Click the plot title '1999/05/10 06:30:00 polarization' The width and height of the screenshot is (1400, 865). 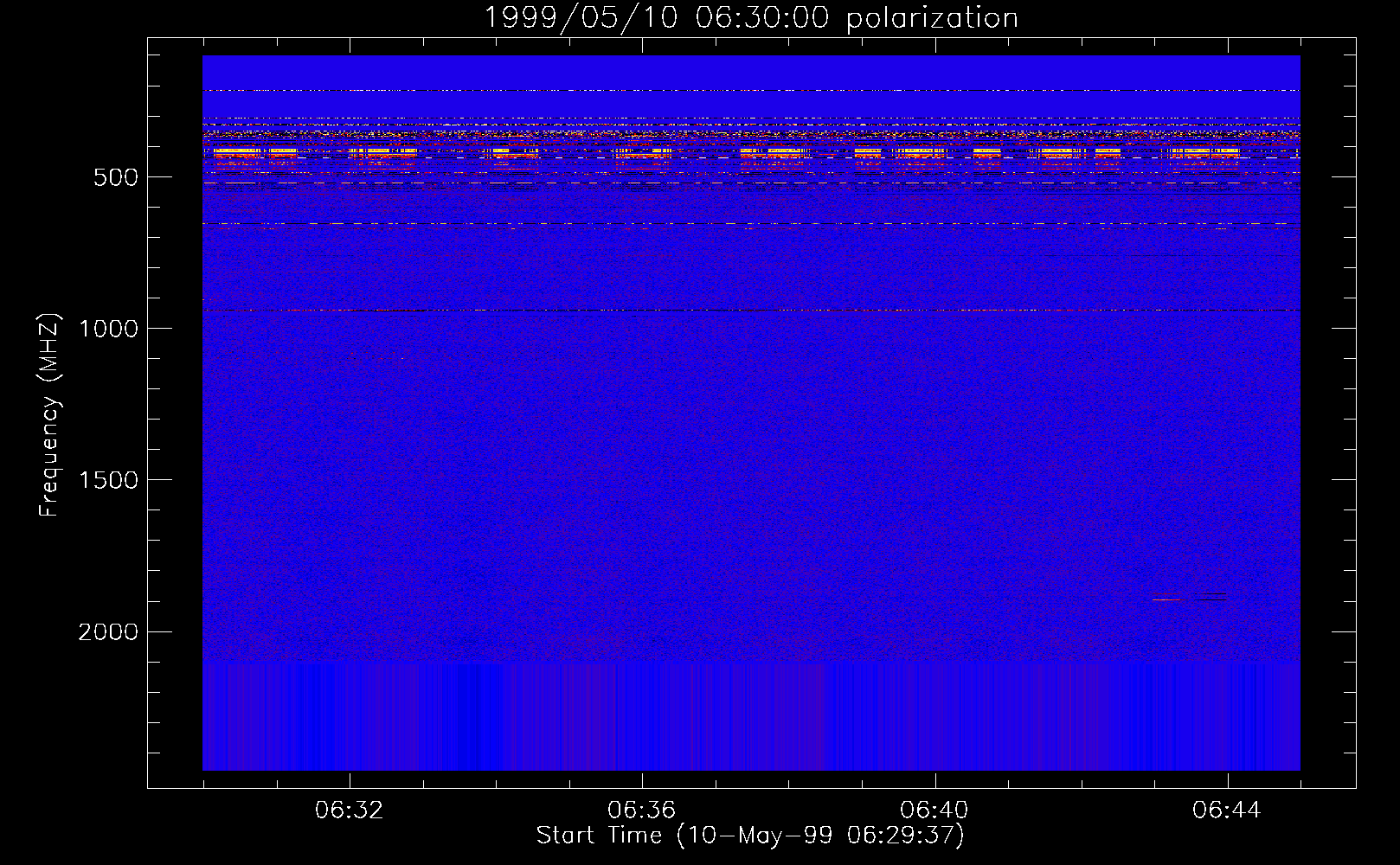(751, 17)
